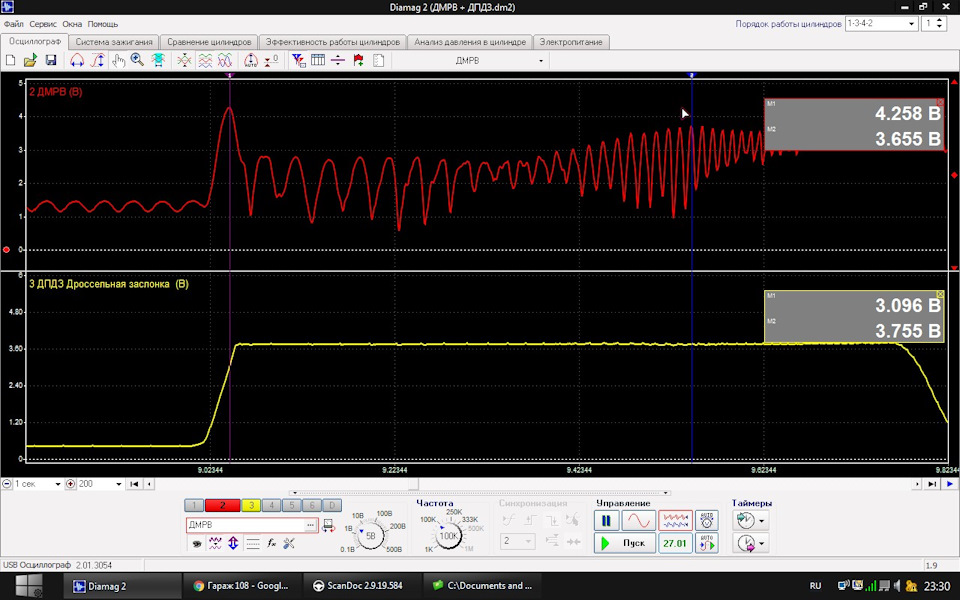Expand cylinder firing order 1-3-4-2 dropdown

911,23
